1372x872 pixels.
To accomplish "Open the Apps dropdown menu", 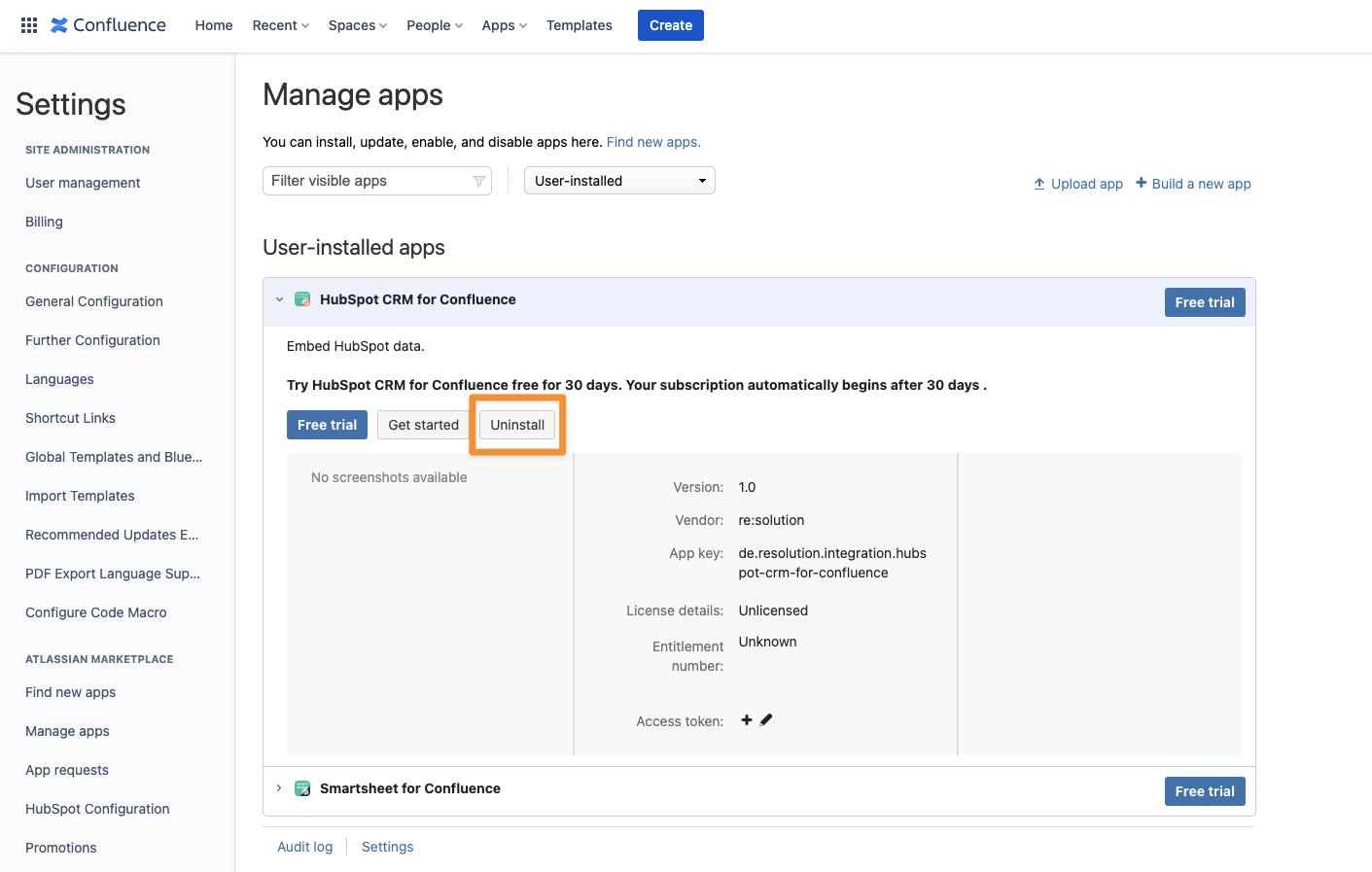I will click(505, 25).
